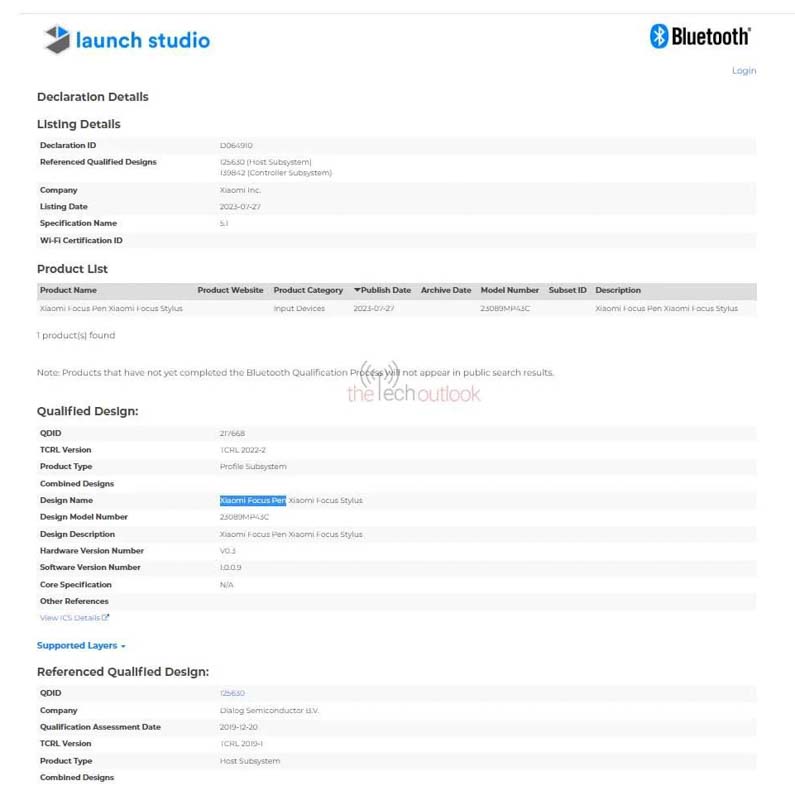Sort by the Product Website column header

[230, 290]
